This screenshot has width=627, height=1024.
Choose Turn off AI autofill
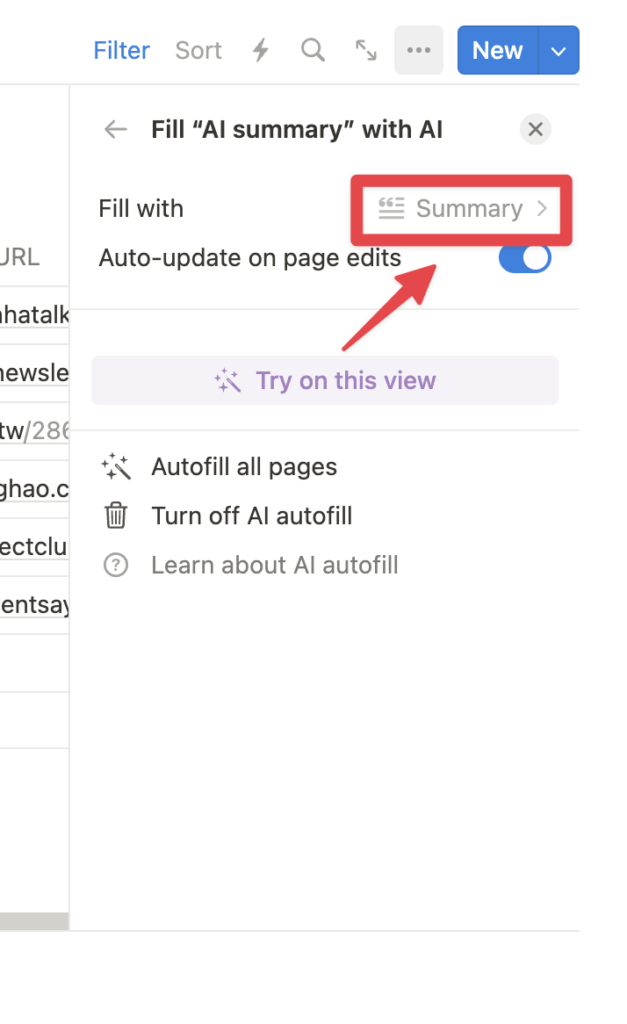251,515
